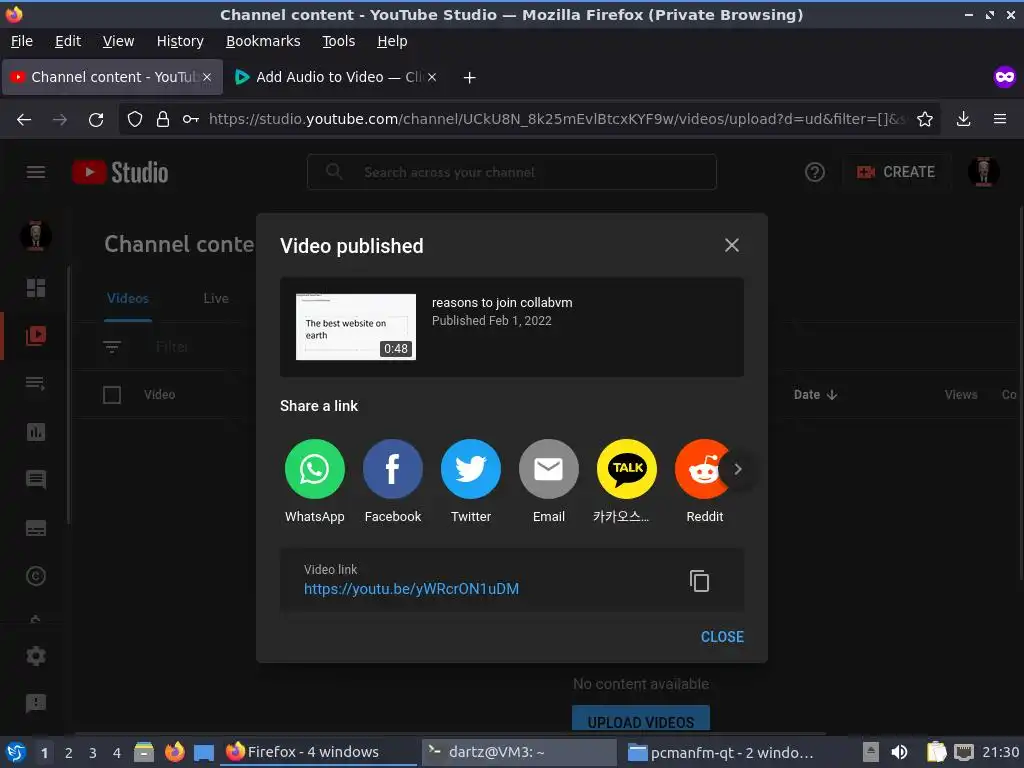
Task: Open the published video thumbnail
Action: [356, 327]
